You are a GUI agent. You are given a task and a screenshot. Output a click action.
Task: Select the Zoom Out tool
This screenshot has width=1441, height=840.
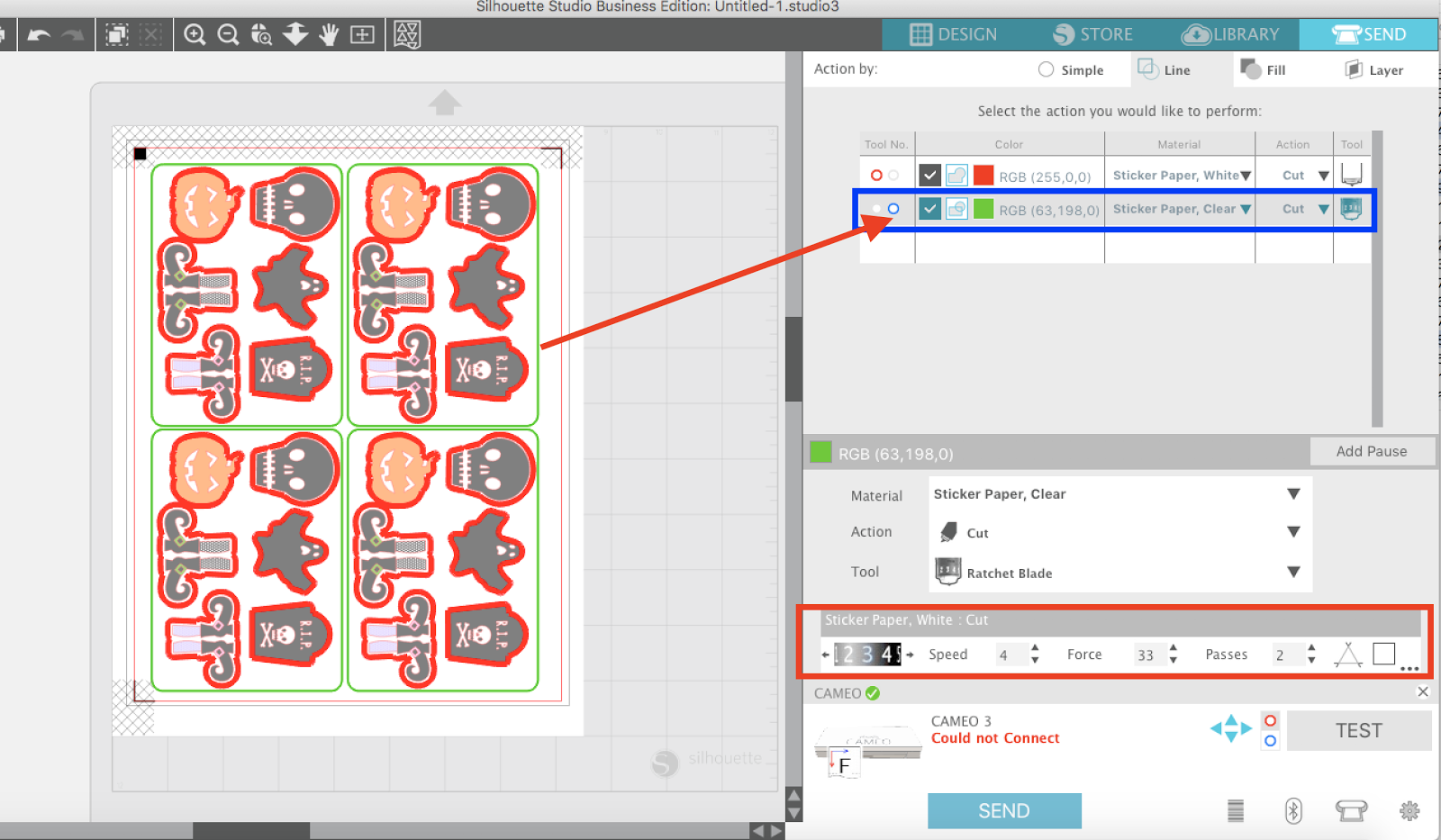pyautogui.click(x=228, y=34)
